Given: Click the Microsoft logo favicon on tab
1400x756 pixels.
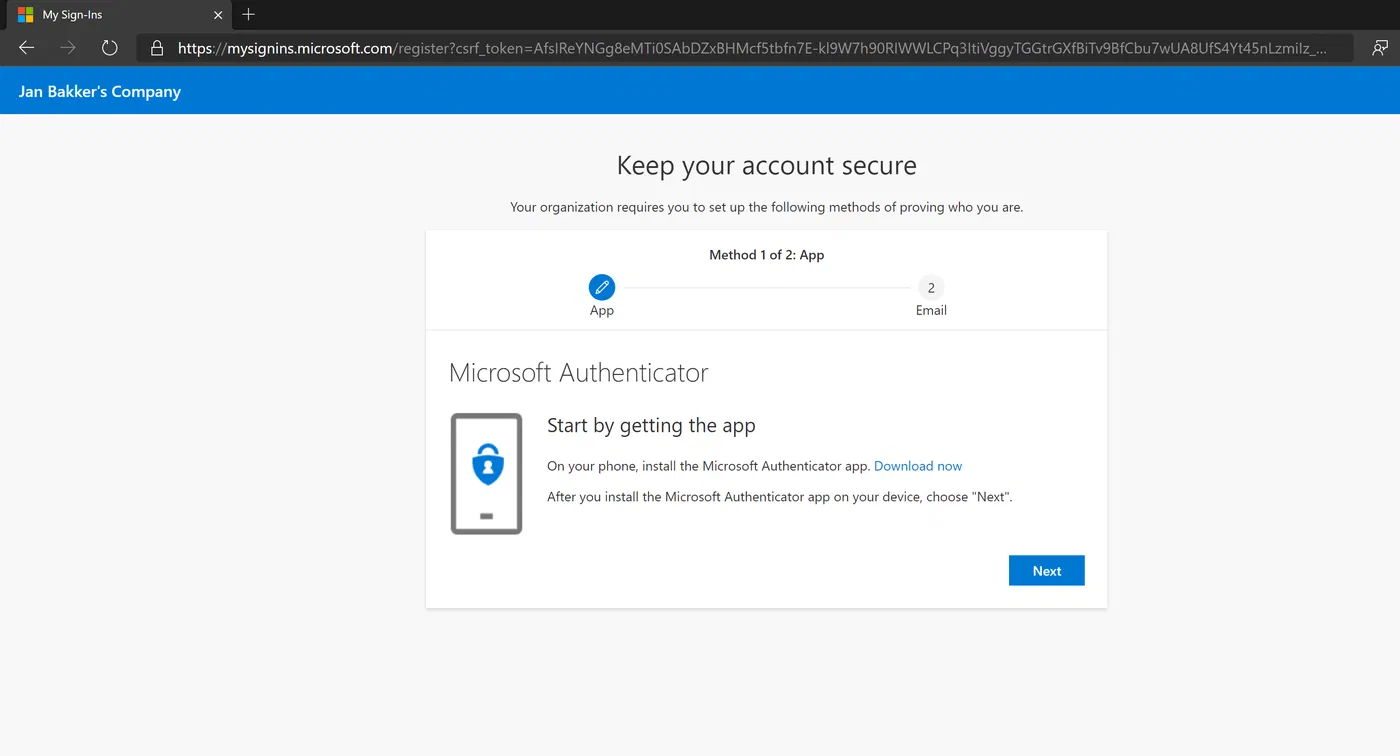Looking at the screenshot, I should (x=25, y=15).
